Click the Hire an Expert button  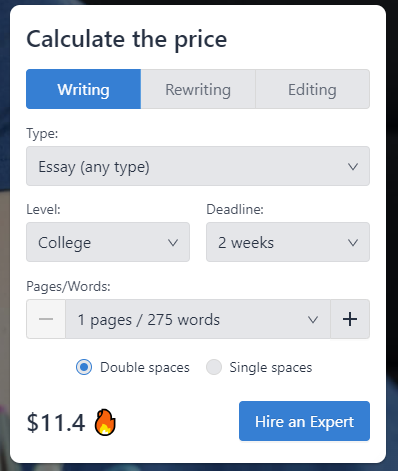(304, 421)
